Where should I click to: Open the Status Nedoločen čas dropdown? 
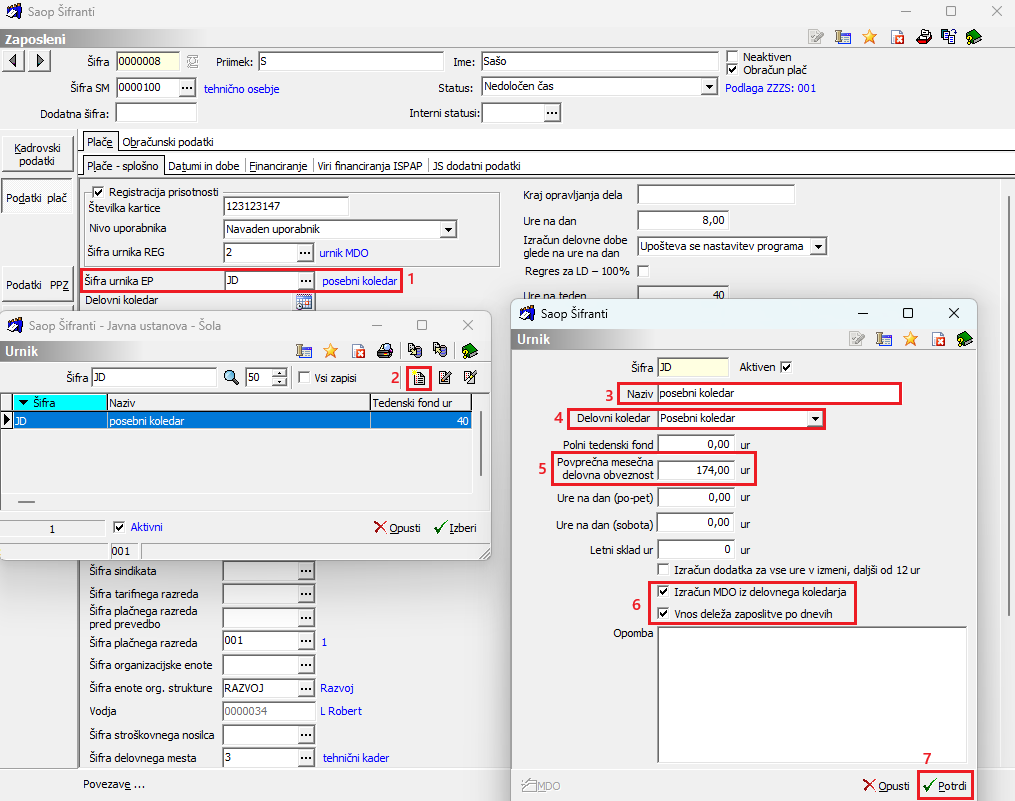(x=709, y=87)
